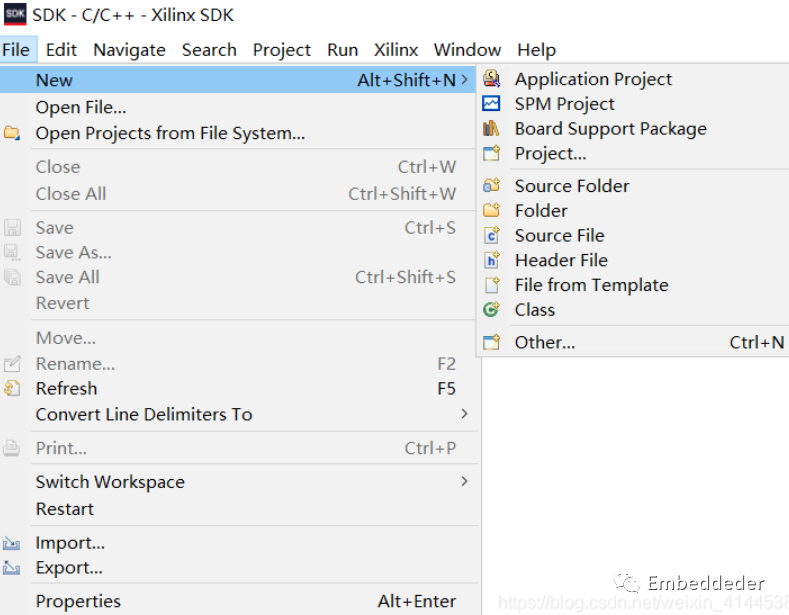Screen dimensions: 789x615
Task: Click the Ctrl+N shortcut label
Action: click(757, 342)
